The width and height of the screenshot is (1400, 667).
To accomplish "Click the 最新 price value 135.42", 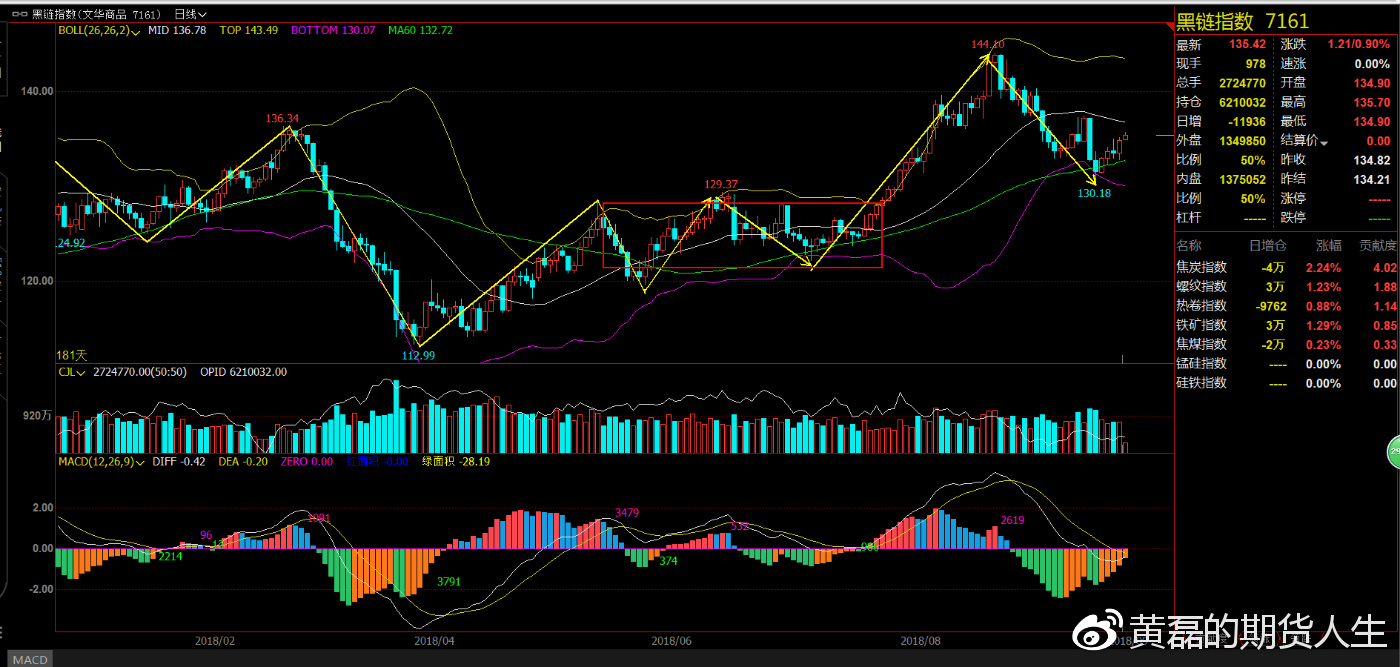I will tap(1249, 45).
